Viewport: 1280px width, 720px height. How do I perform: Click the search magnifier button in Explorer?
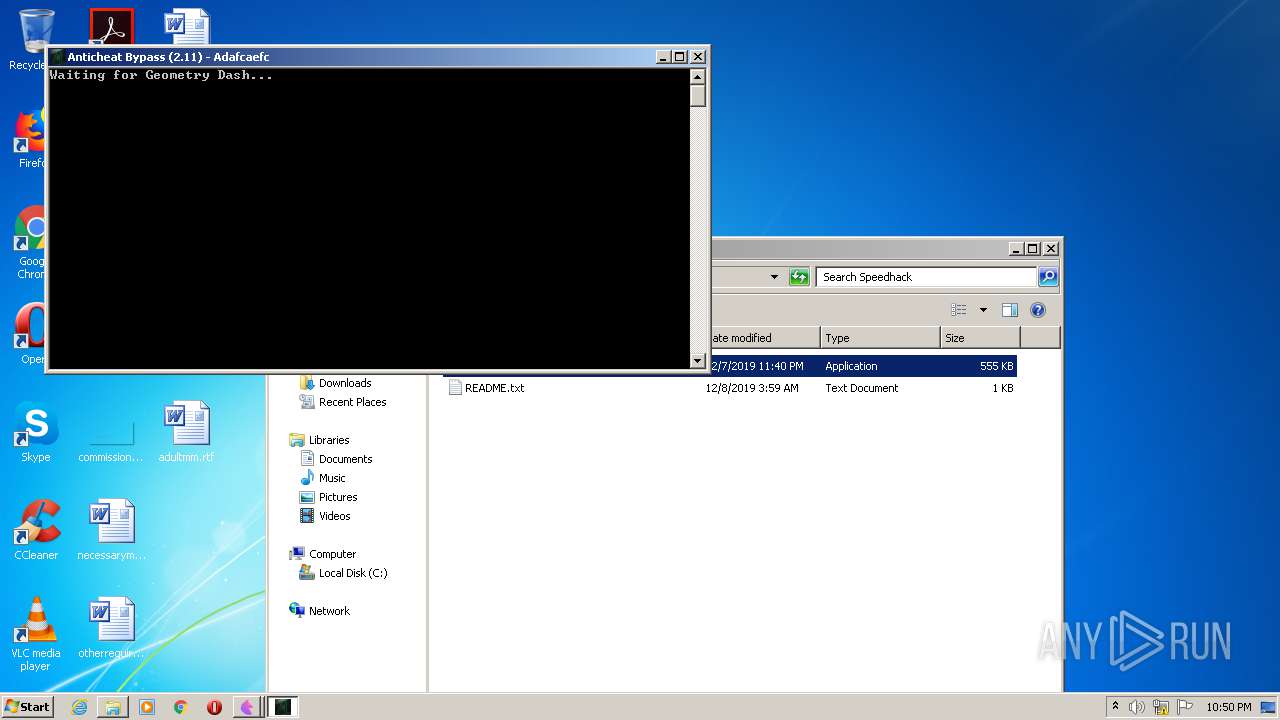coord(1047,277)
